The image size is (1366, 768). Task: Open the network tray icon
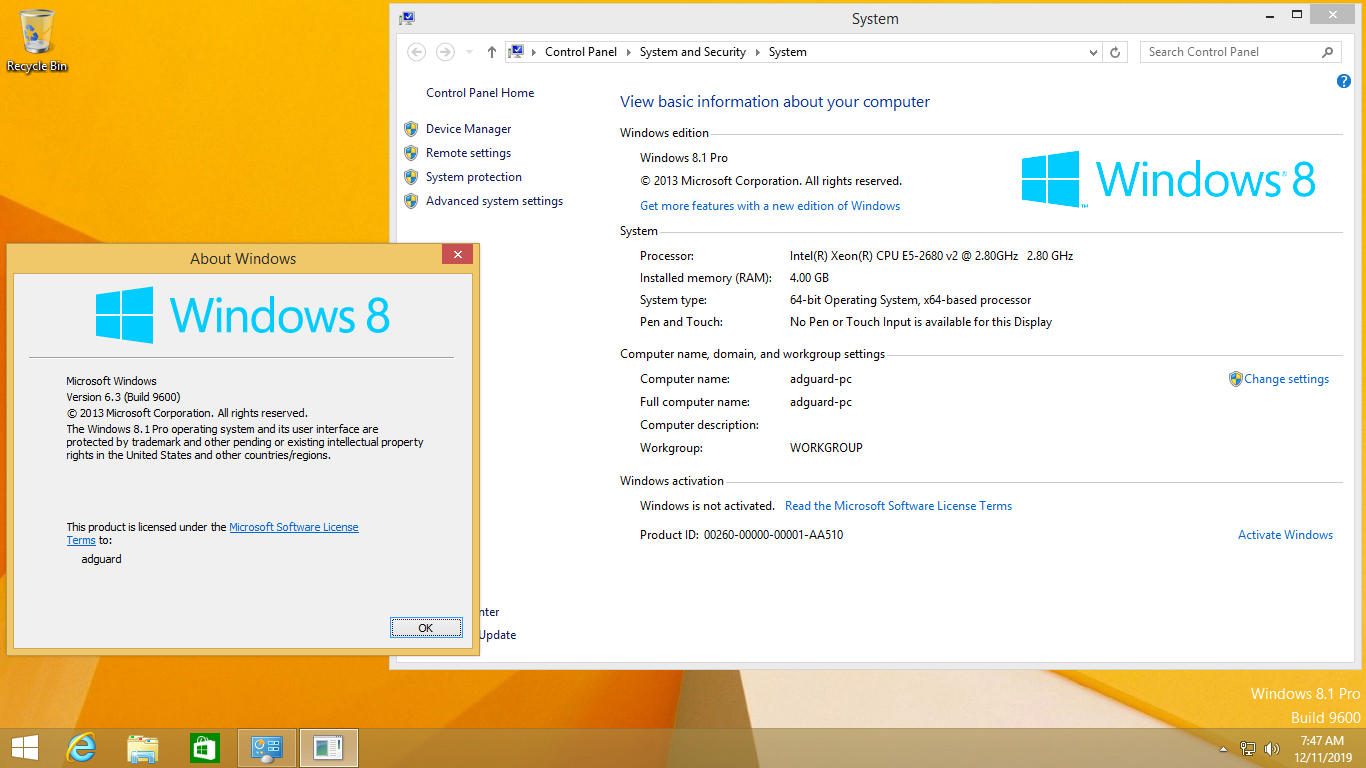click(x=1248, y=748)
